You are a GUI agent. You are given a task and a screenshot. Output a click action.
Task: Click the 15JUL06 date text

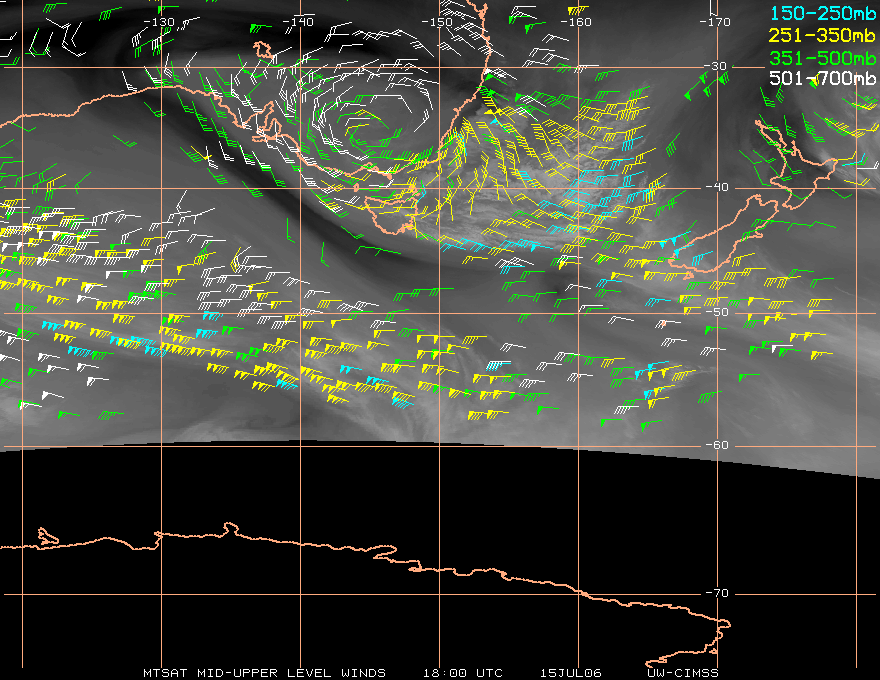coord(570,673)
